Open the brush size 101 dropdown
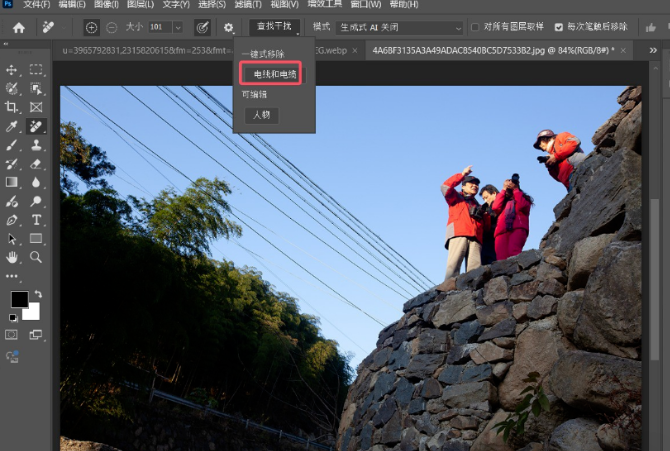 point(177,27)
